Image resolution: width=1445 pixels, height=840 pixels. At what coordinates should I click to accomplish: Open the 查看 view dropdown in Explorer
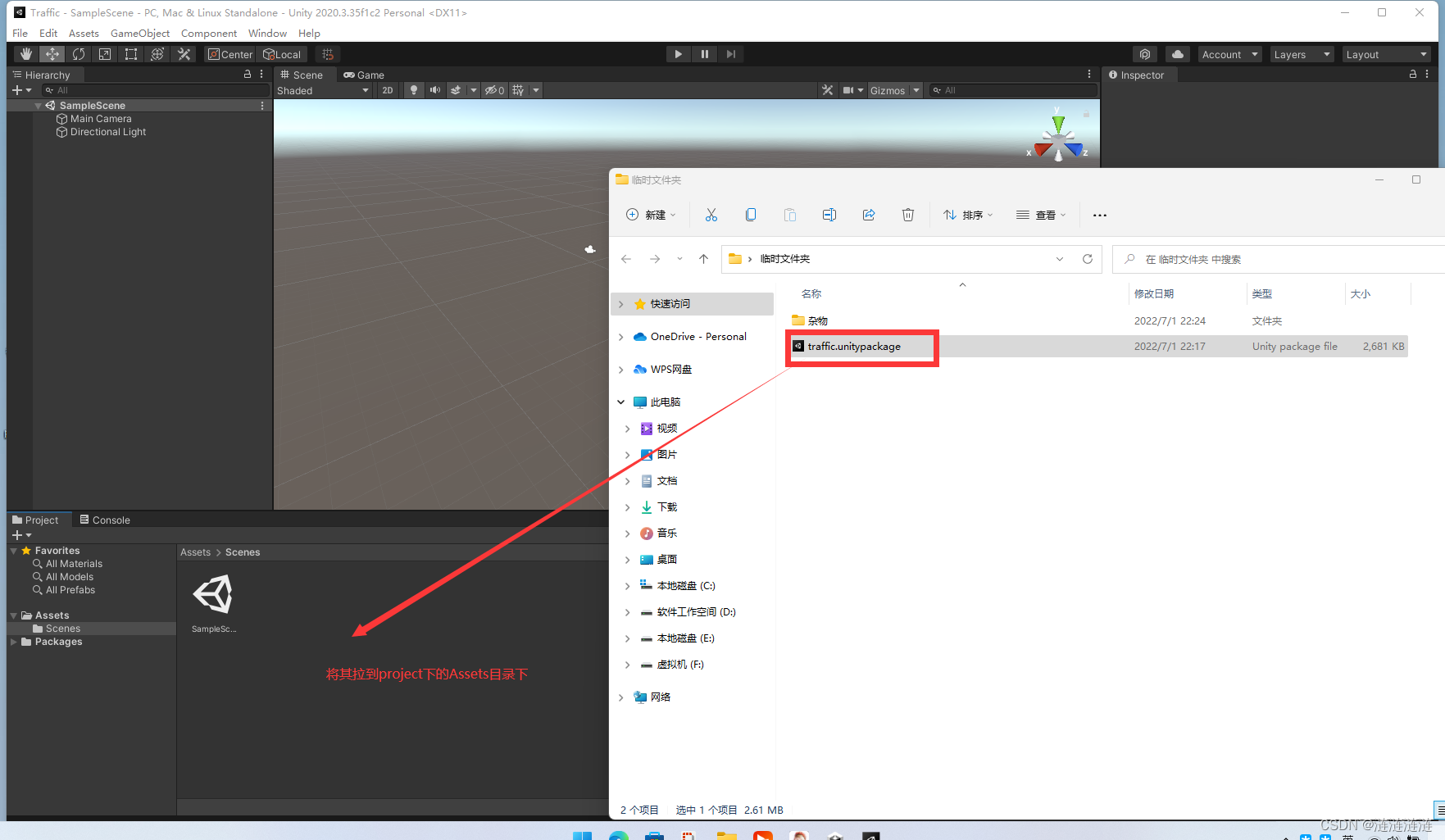coord(1041,215)
